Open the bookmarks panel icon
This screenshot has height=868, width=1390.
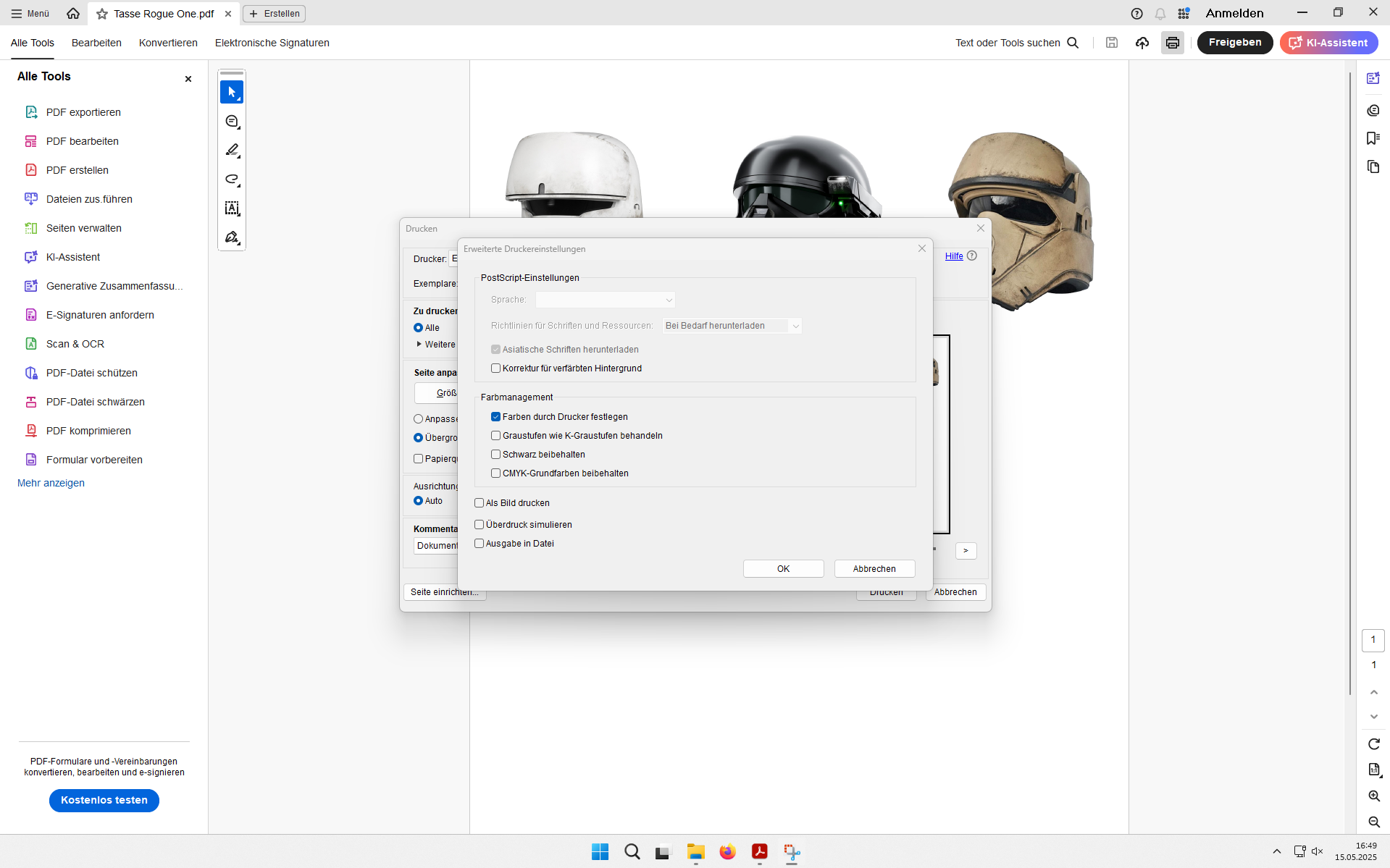tap(1373, 138)
